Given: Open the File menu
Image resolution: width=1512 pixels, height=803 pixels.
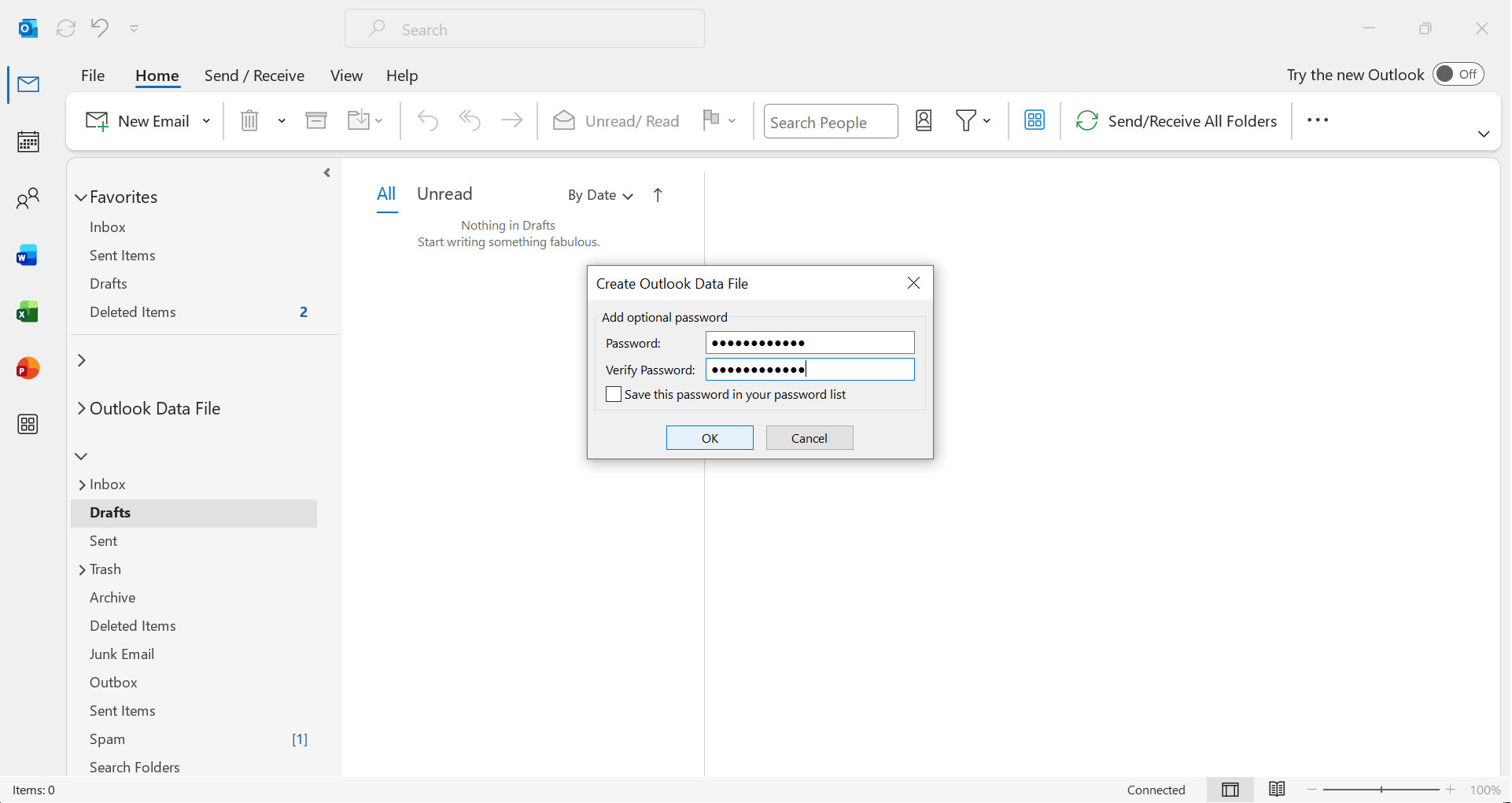Looking at the screenshot, I should pos(93,76).
